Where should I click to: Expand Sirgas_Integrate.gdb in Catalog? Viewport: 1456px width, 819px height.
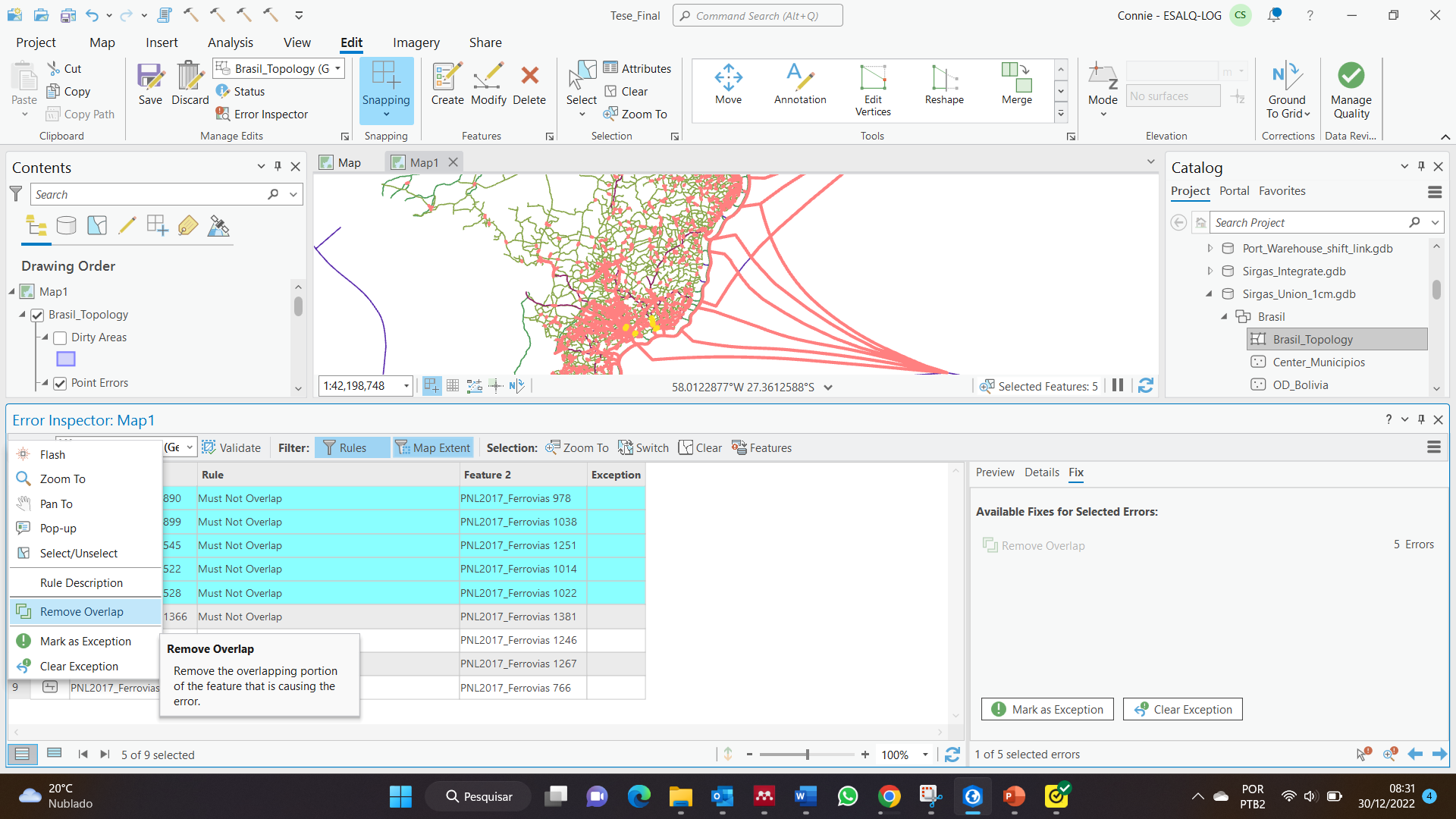coord(1210,271)
